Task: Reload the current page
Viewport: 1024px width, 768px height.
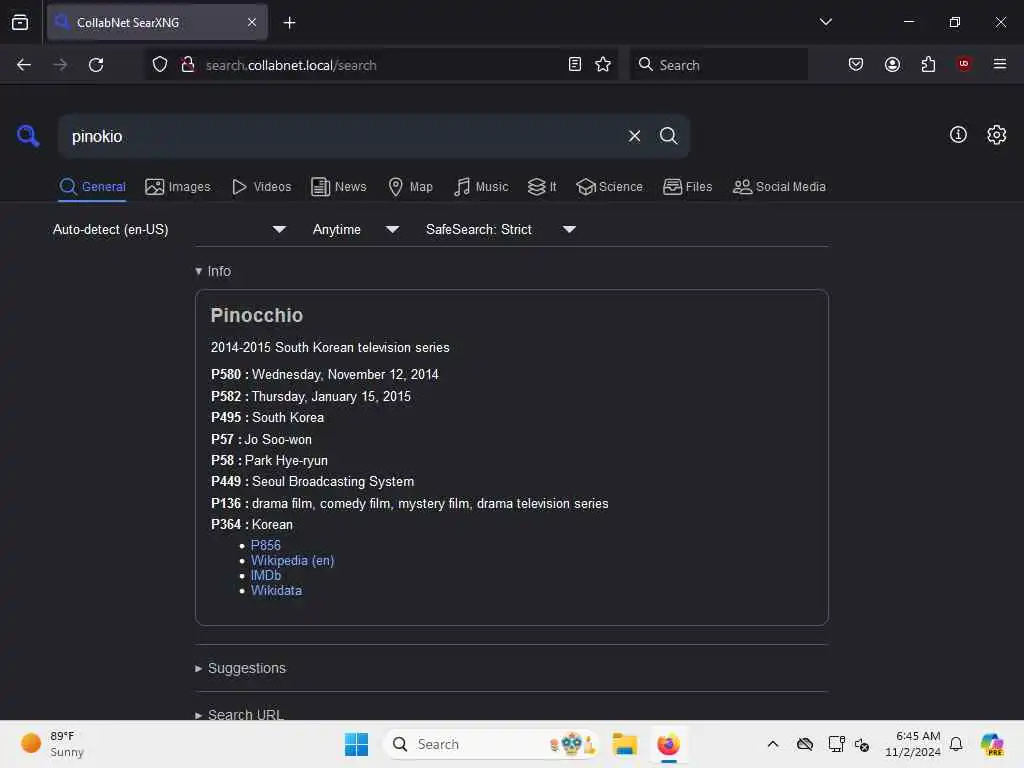Action: point(96,65)
